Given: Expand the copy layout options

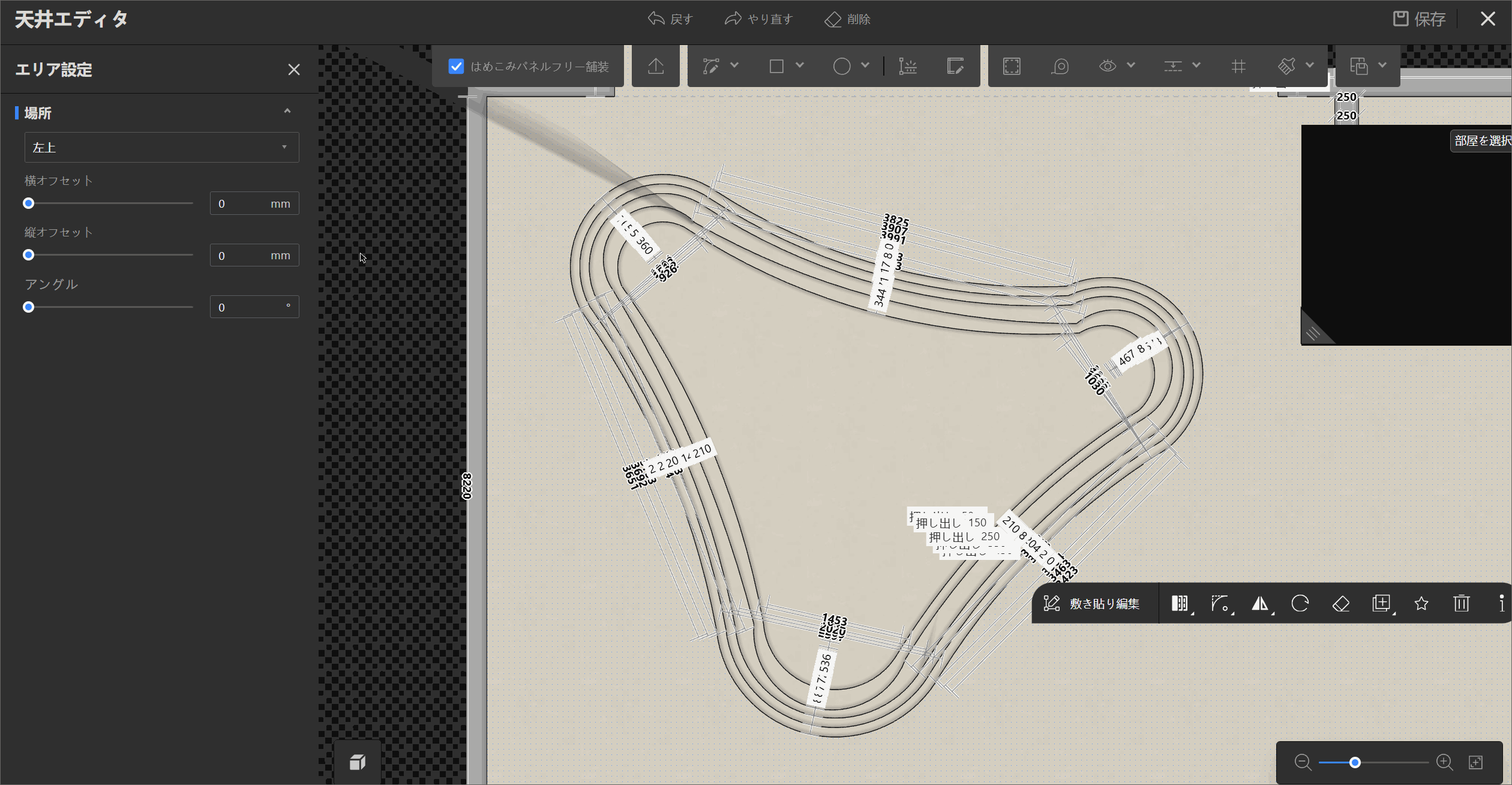Looking at the screenshot, I should point(1382,65).
